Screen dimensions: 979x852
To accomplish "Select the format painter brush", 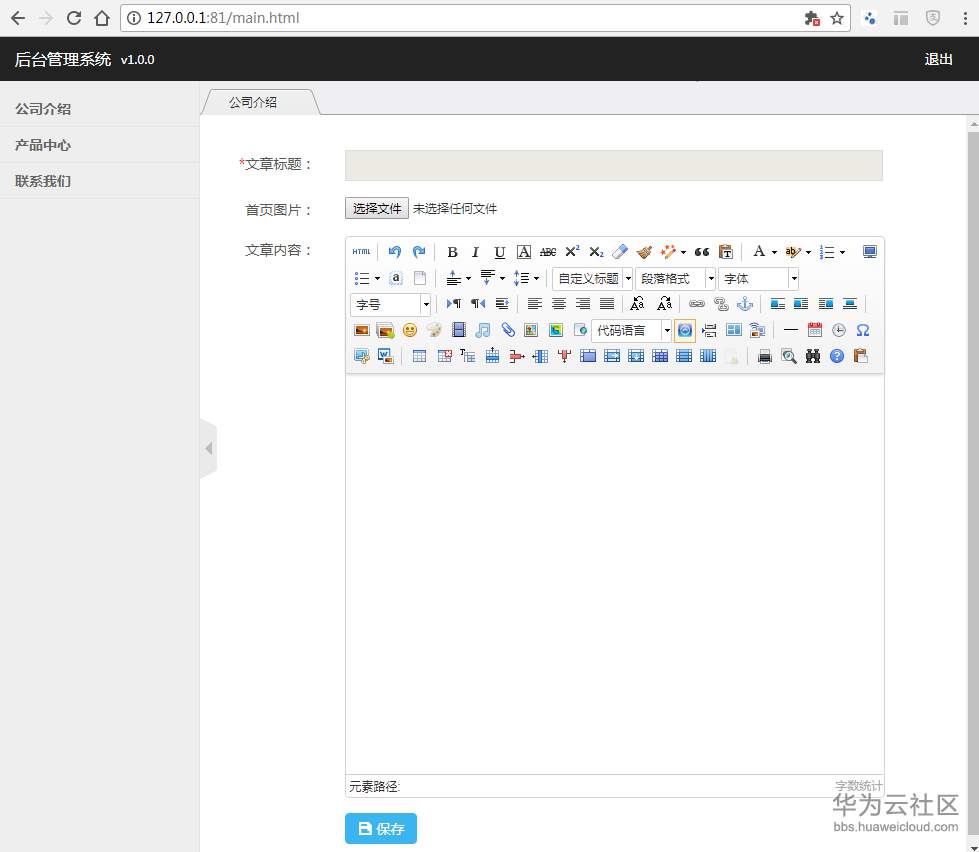I will (x=644, y=252).
